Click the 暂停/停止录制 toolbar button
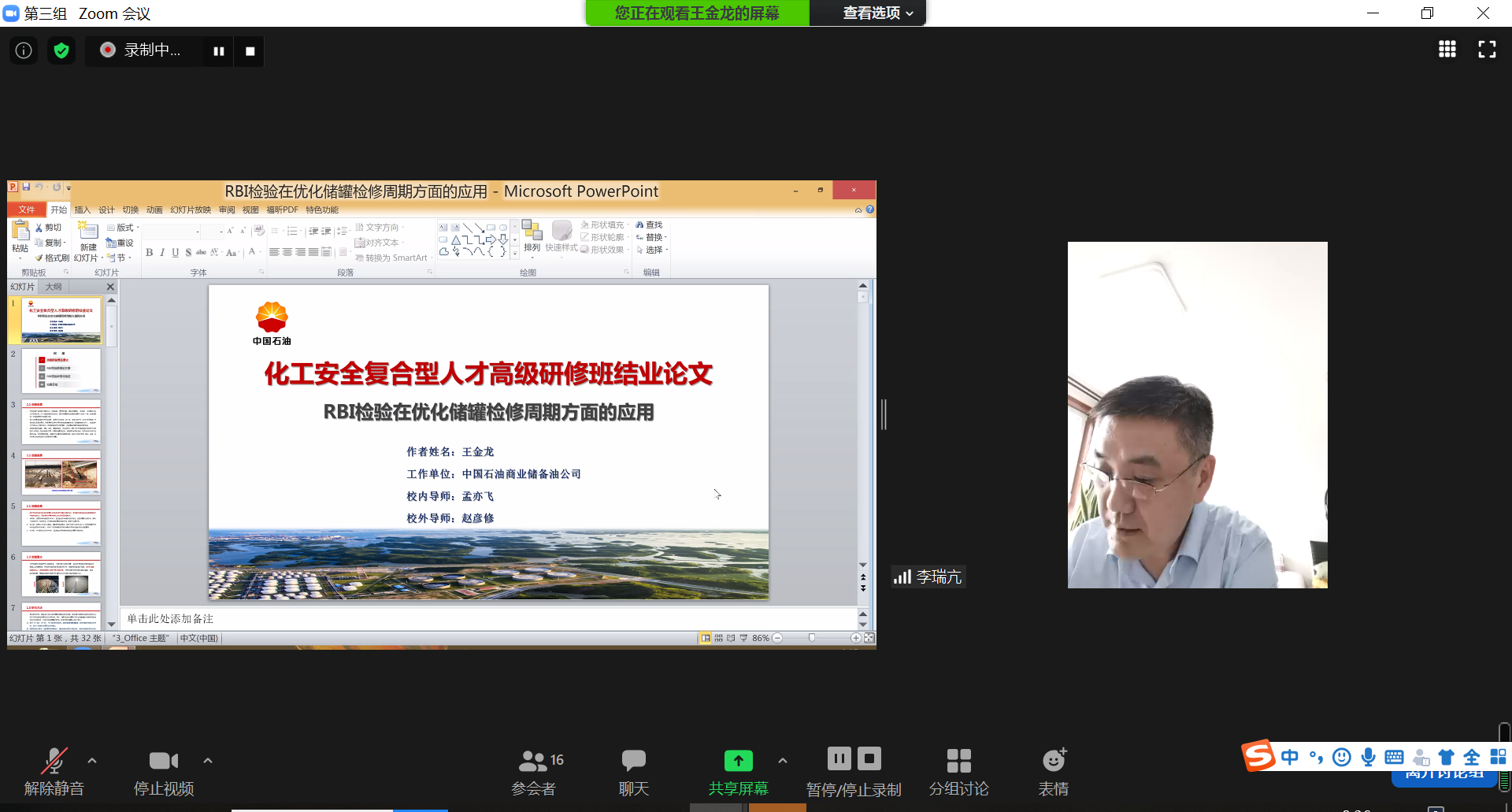The image size is (1512, 812). click(x=854, y=771)
